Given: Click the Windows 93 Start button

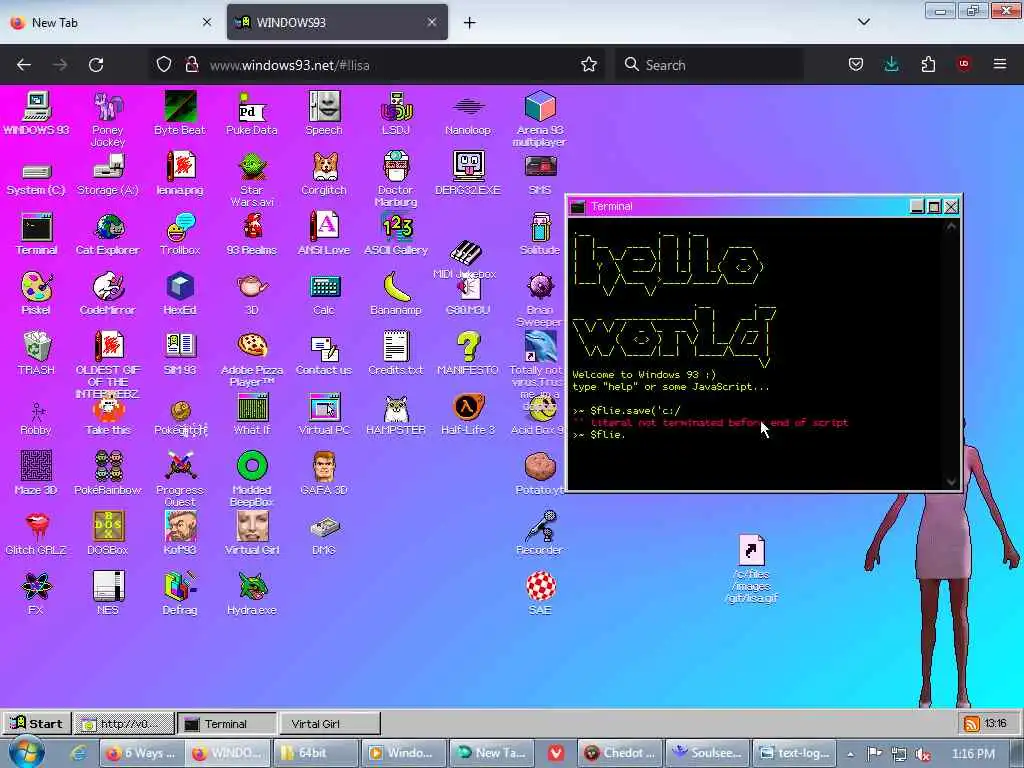Looking at the screenshot, I should [x=37, y=723].
